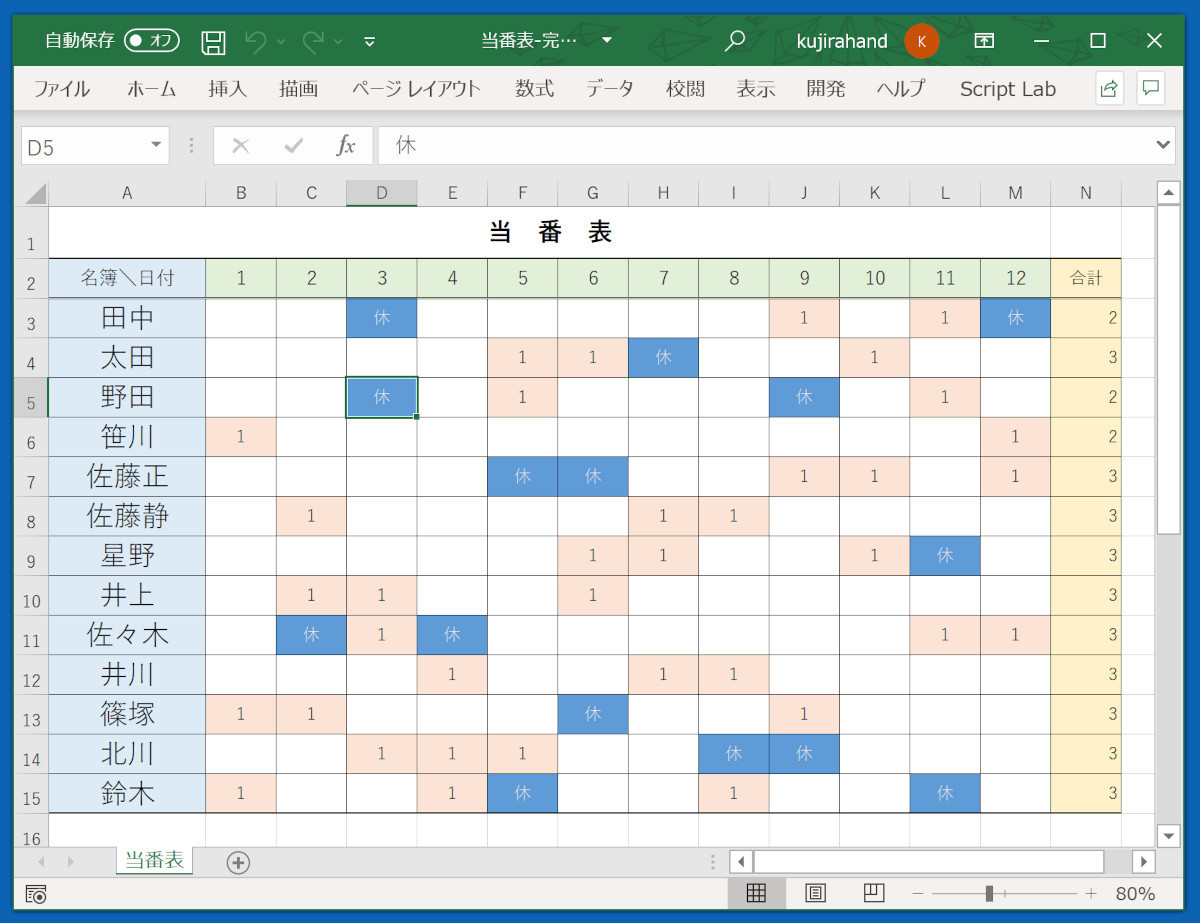The height and width of the screenshot is (923, 1200).
Task: Click the Save floppy disk icon
Action: [x=213, y=41]
